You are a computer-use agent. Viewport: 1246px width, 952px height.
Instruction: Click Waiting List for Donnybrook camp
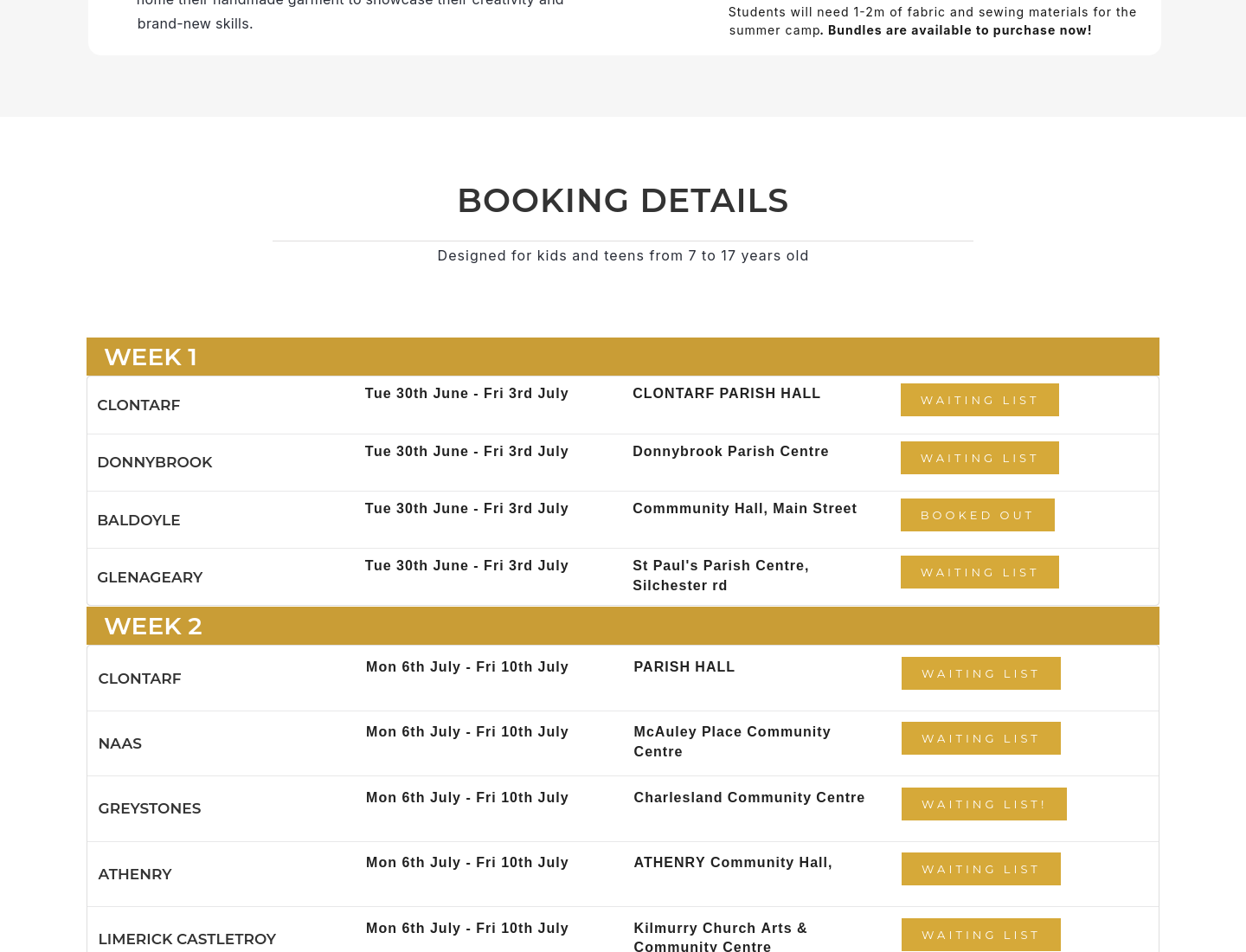click(x=979, y=458)
